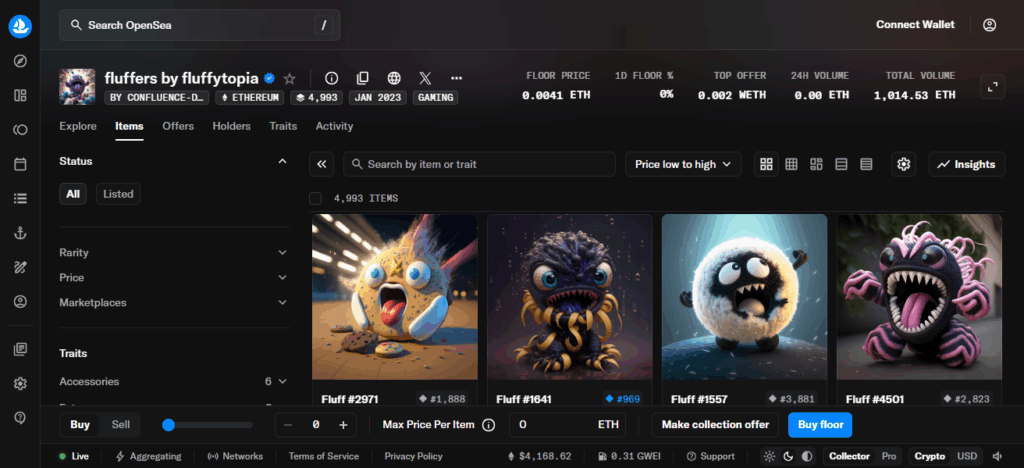Show collection info icon
This screenshot has width=1024, height=468.
click(332, 78)
